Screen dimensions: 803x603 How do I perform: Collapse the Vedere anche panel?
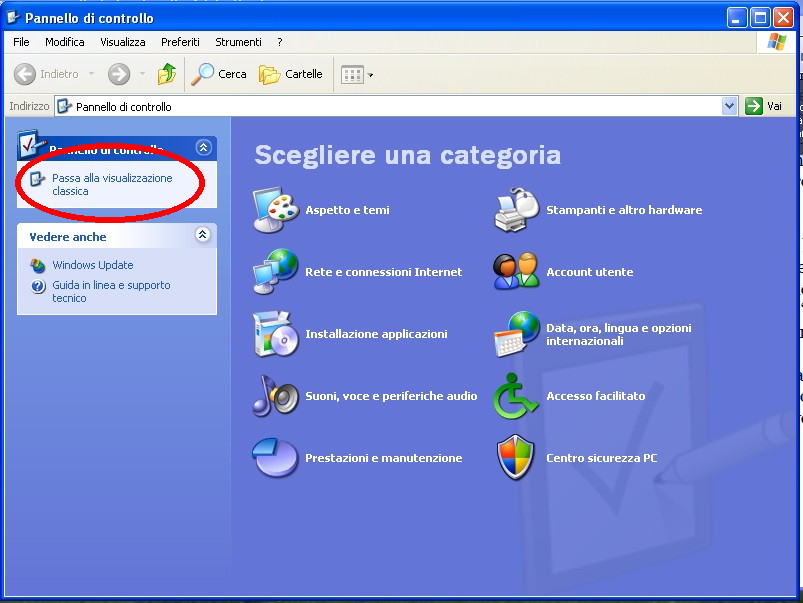coord(203,235)
